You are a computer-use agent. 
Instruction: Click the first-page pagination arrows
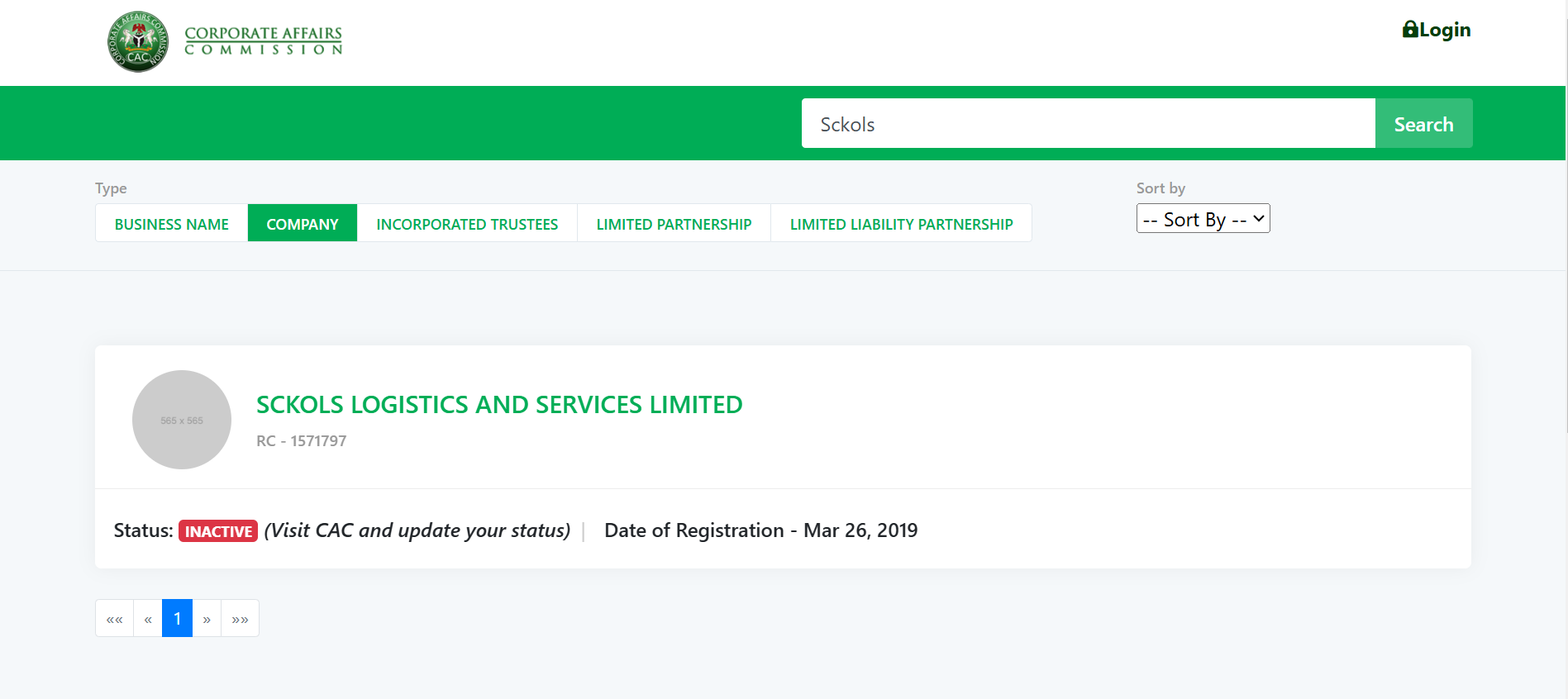(114, 618)
